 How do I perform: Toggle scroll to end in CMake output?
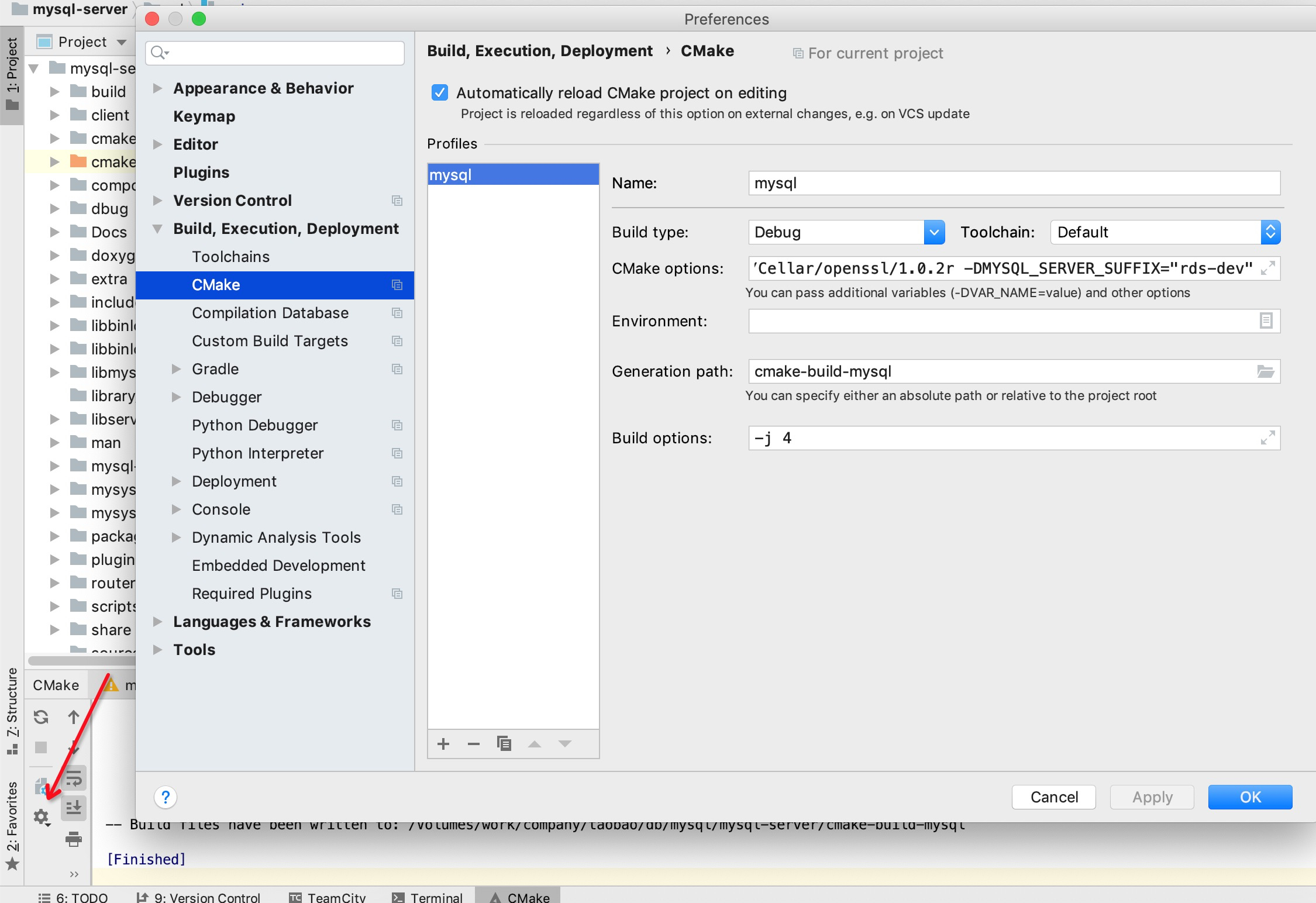click(x=74, y=808)
